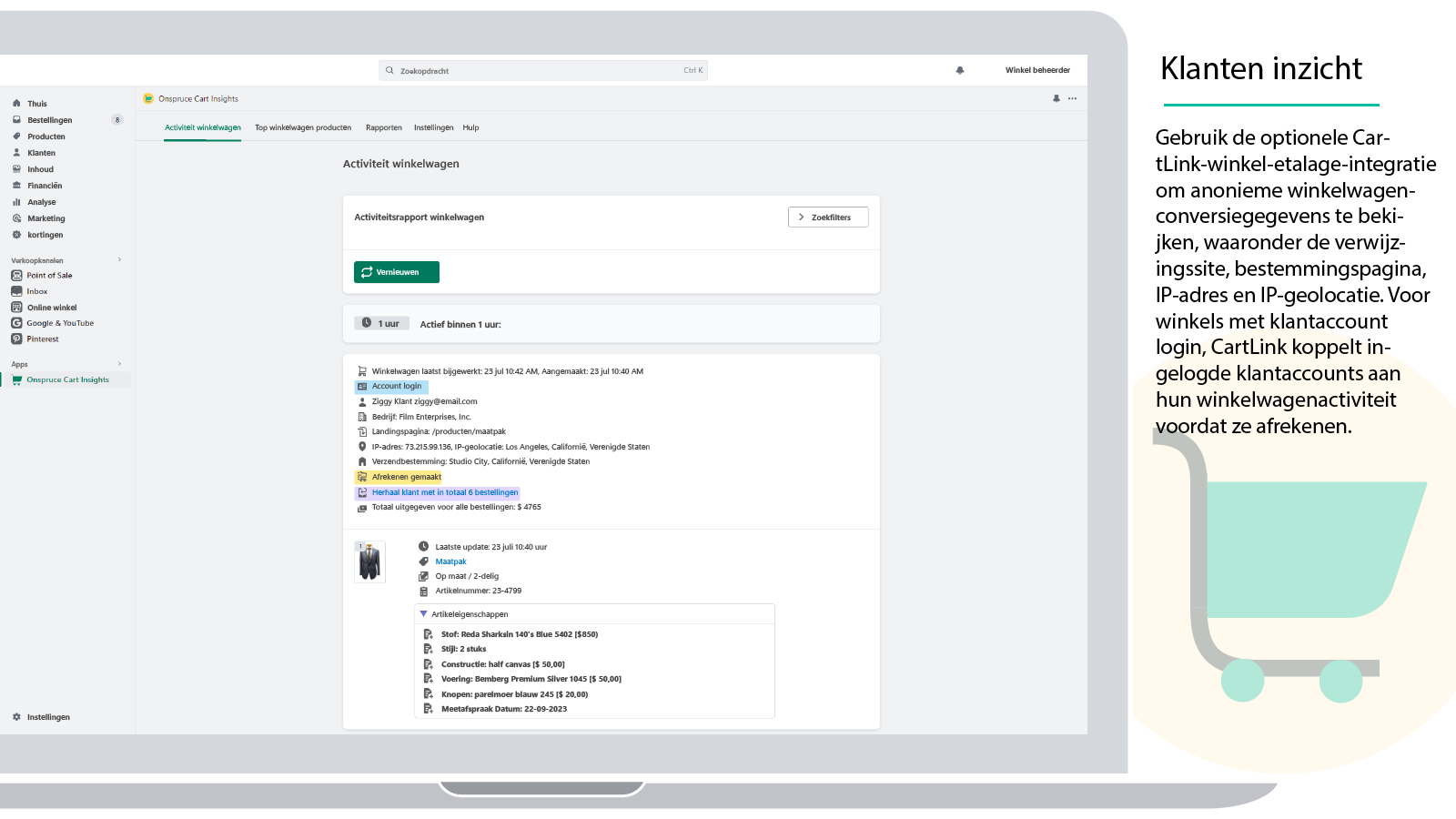
Task: Open Bestellingen in the sidebar
Action: 49,120
